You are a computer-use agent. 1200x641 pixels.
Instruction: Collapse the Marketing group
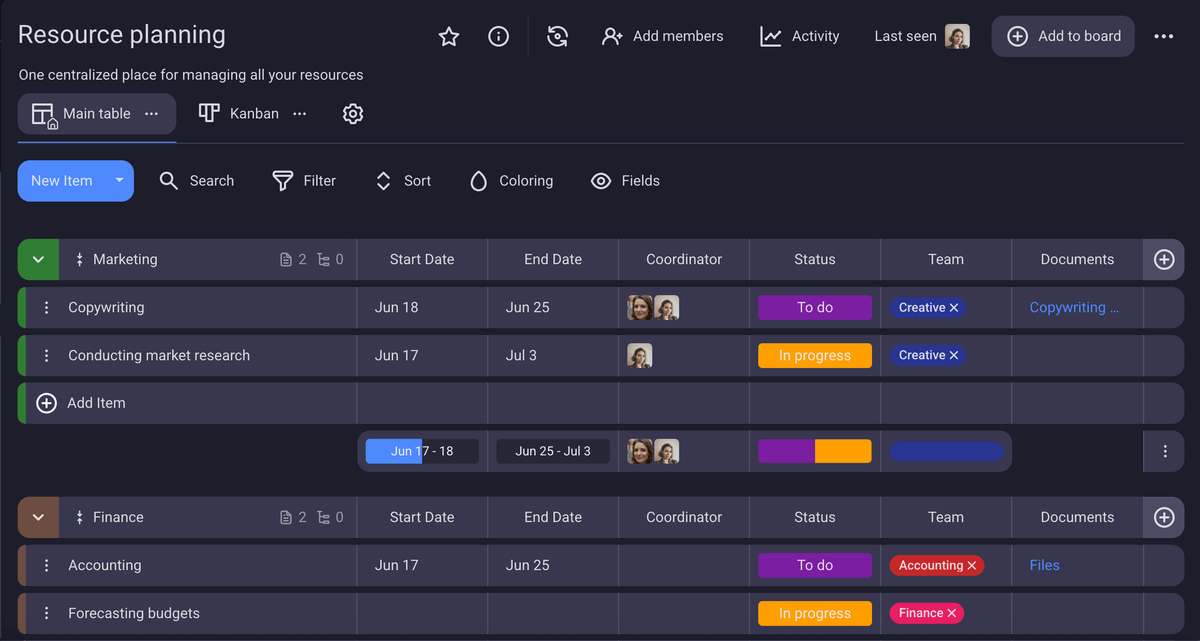(38, 260)
